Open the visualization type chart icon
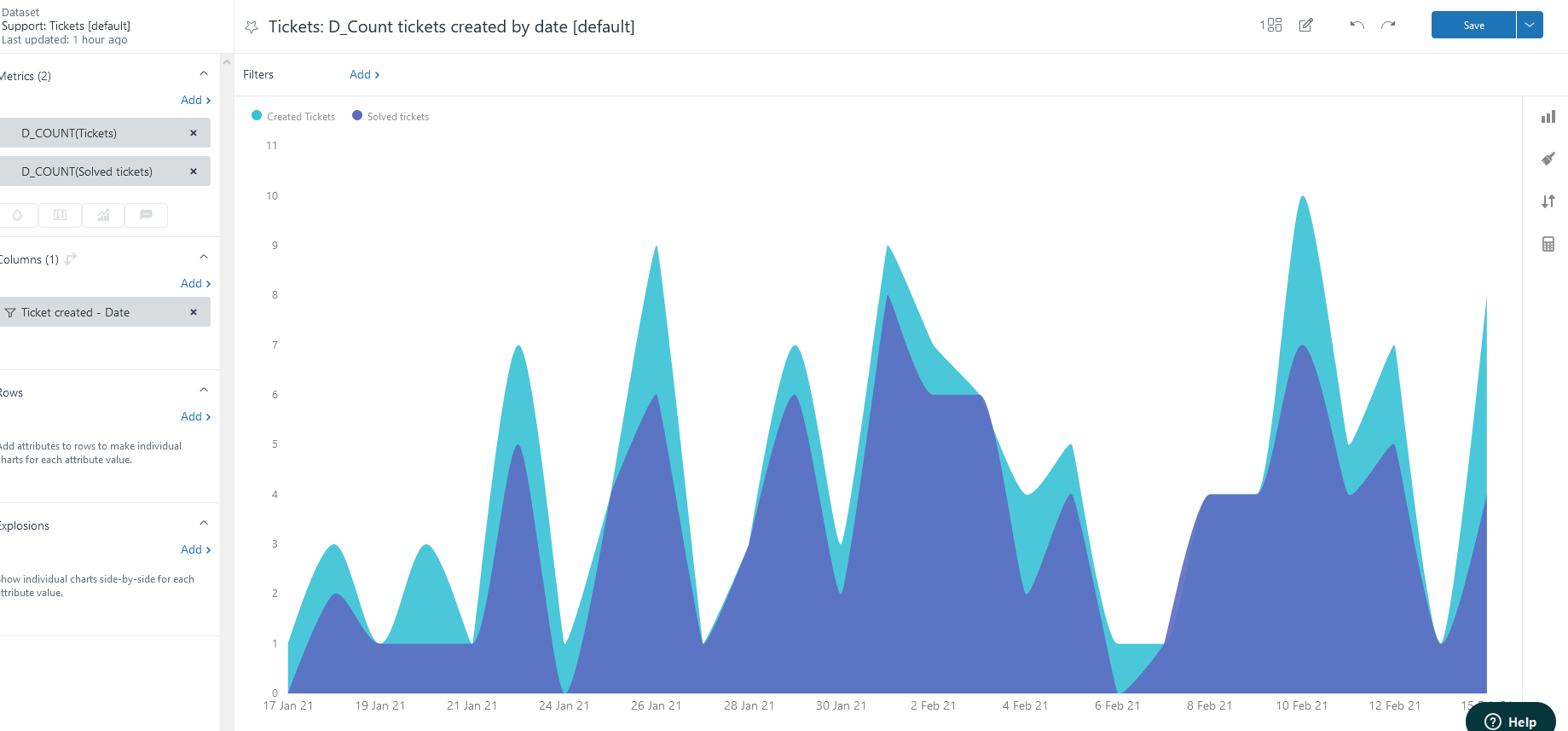 click(x=1548, y=117)
